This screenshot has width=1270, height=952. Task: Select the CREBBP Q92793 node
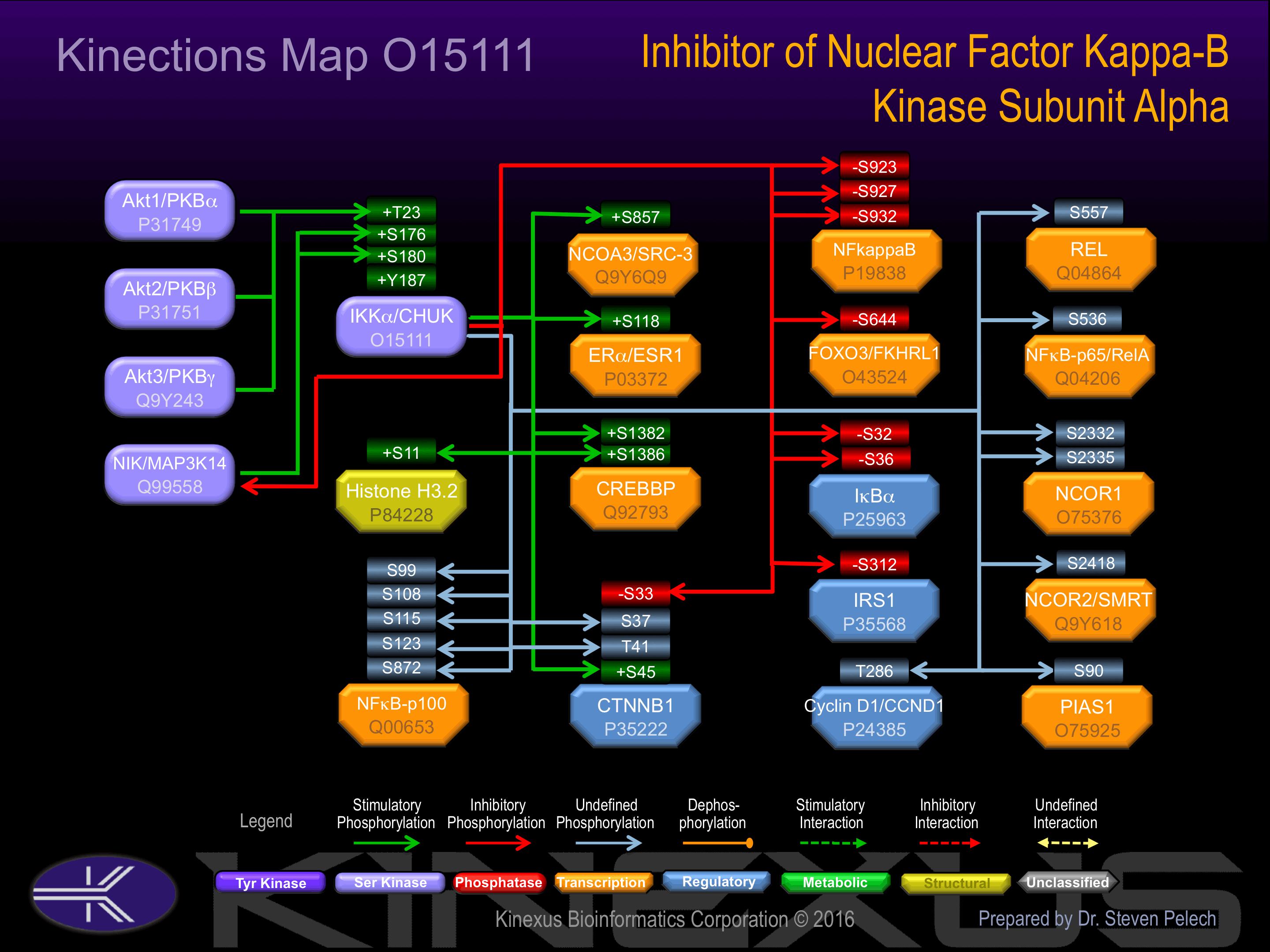coord(635,499)
